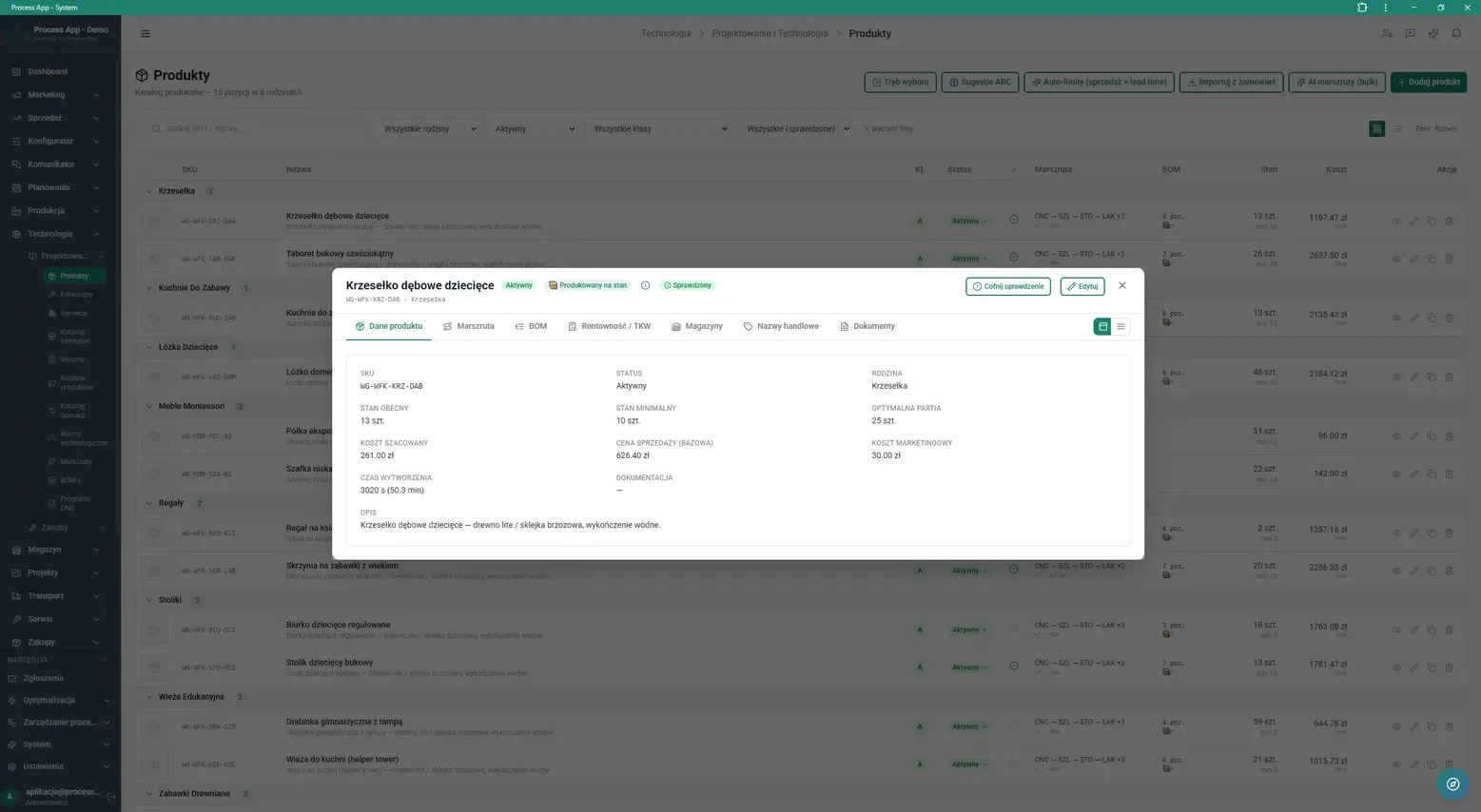Click the logout icon beside the user account
Screen dimensions: 1481x812
pos(111,797)
